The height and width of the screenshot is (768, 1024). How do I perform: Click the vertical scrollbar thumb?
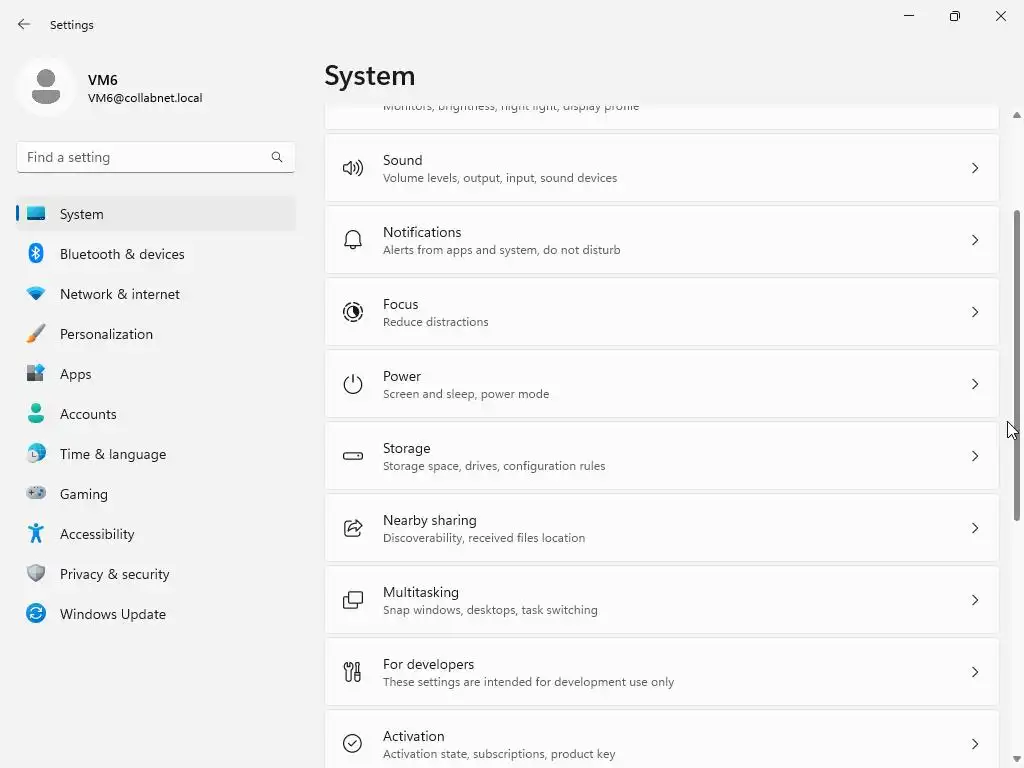1018,365
